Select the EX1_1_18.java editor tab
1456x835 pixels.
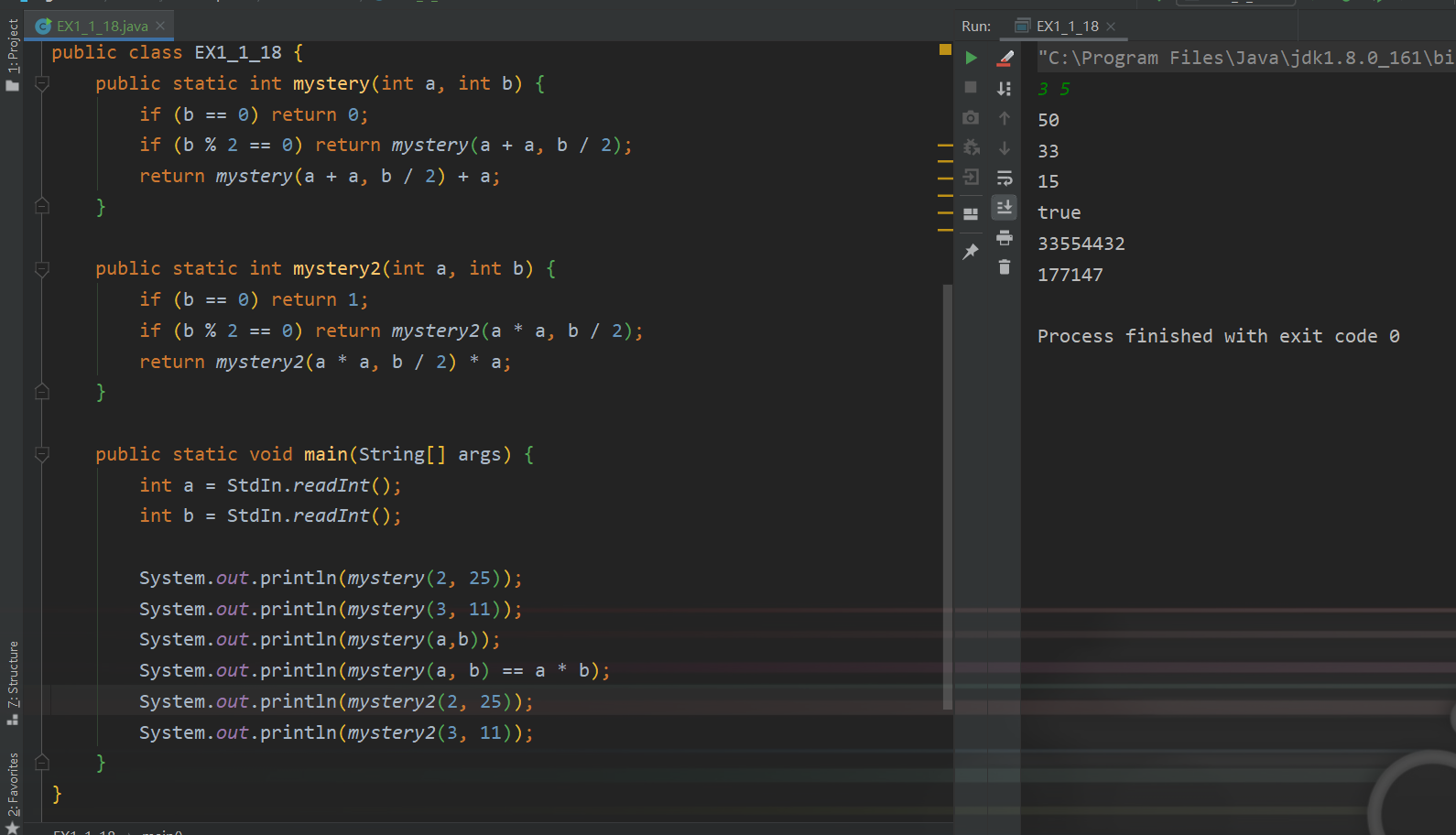click(x=102, y=27)
